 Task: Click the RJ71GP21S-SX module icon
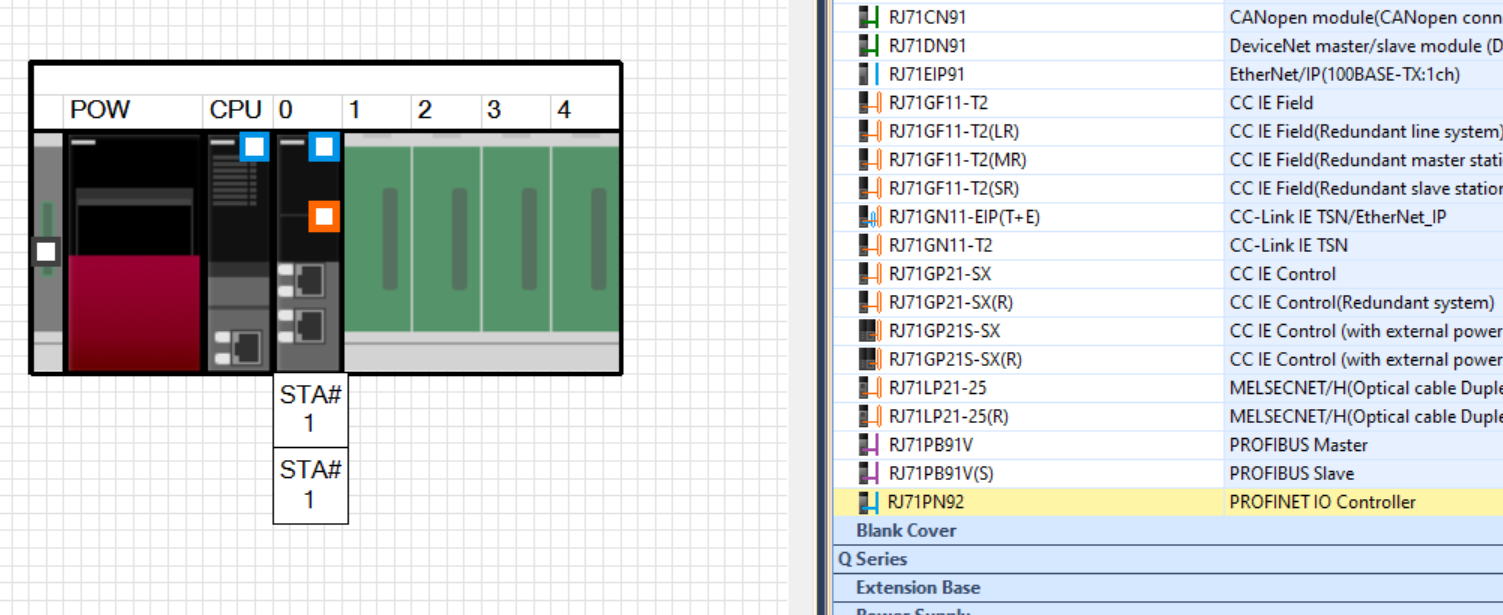click(x=869, y=331)
